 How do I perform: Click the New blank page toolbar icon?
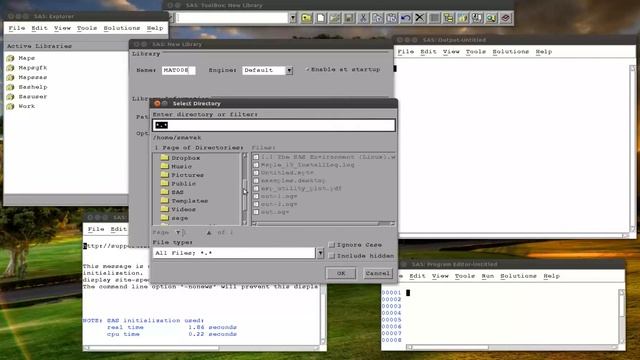pyautogui.click(x=321, y=18)
